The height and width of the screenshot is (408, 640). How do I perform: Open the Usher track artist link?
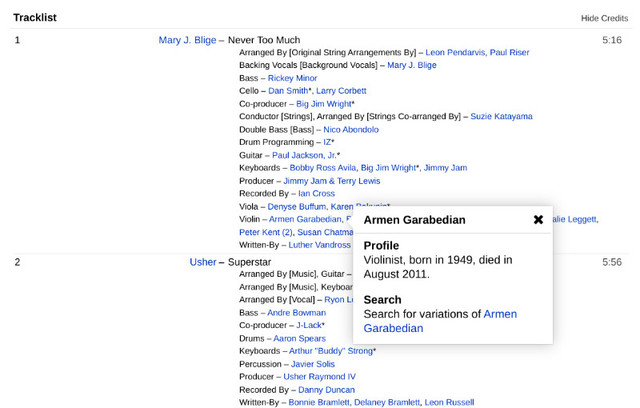point(202,262)
